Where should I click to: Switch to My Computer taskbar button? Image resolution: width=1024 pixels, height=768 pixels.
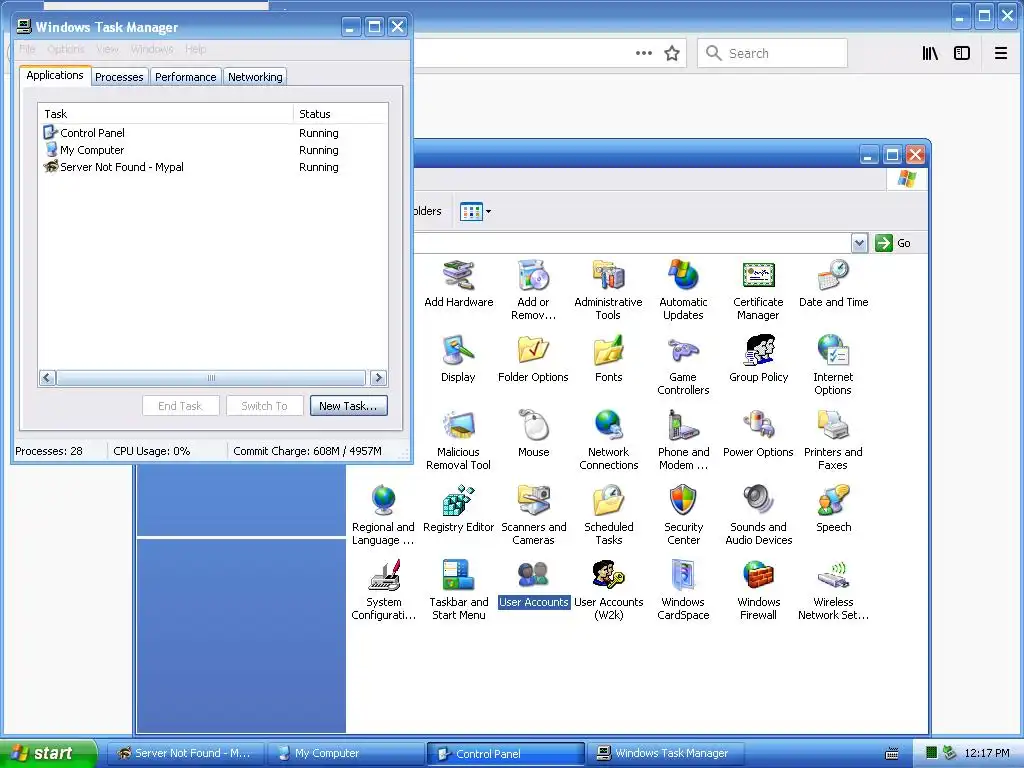tap(347, 754)
